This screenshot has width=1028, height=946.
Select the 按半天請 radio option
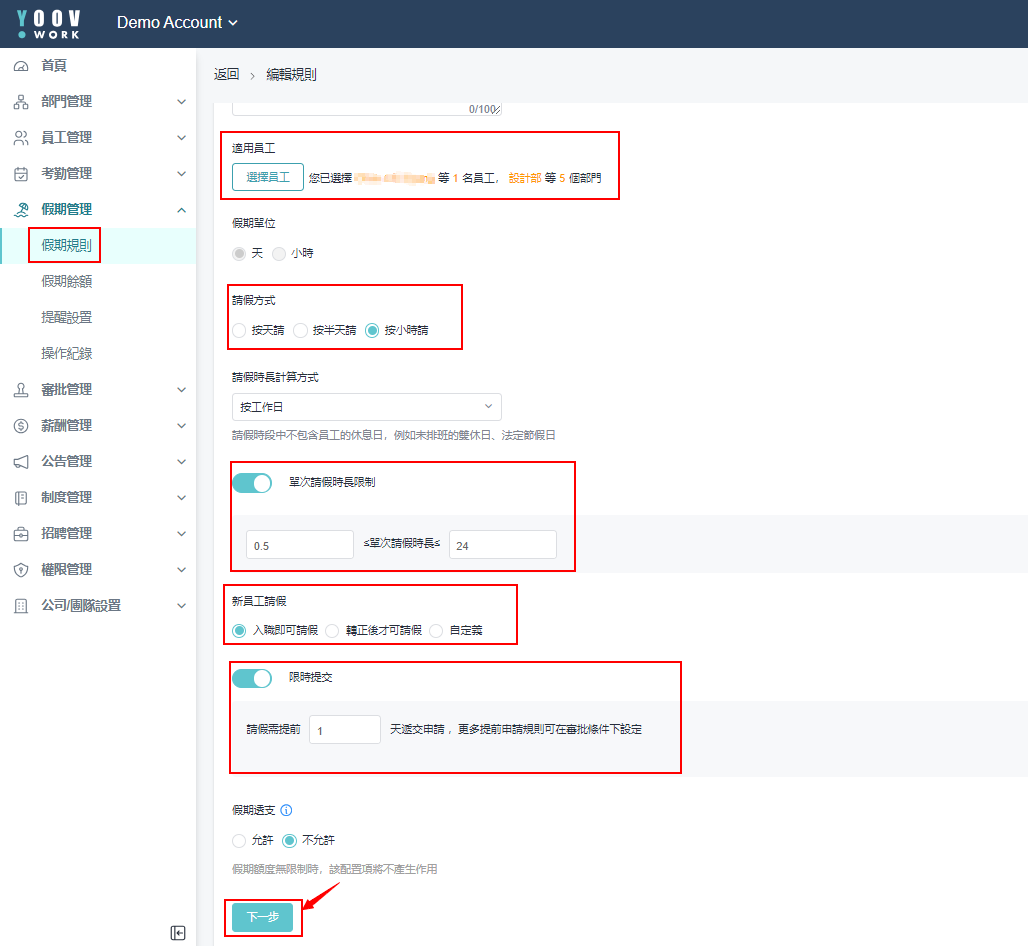coord(300,330)
